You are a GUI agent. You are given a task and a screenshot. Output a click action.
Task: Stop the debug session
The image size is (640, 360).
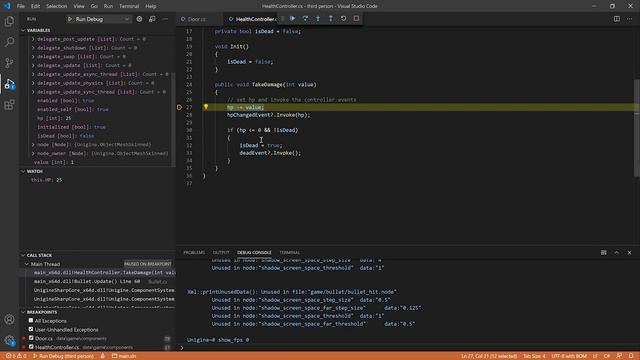(x=356, y=18)
